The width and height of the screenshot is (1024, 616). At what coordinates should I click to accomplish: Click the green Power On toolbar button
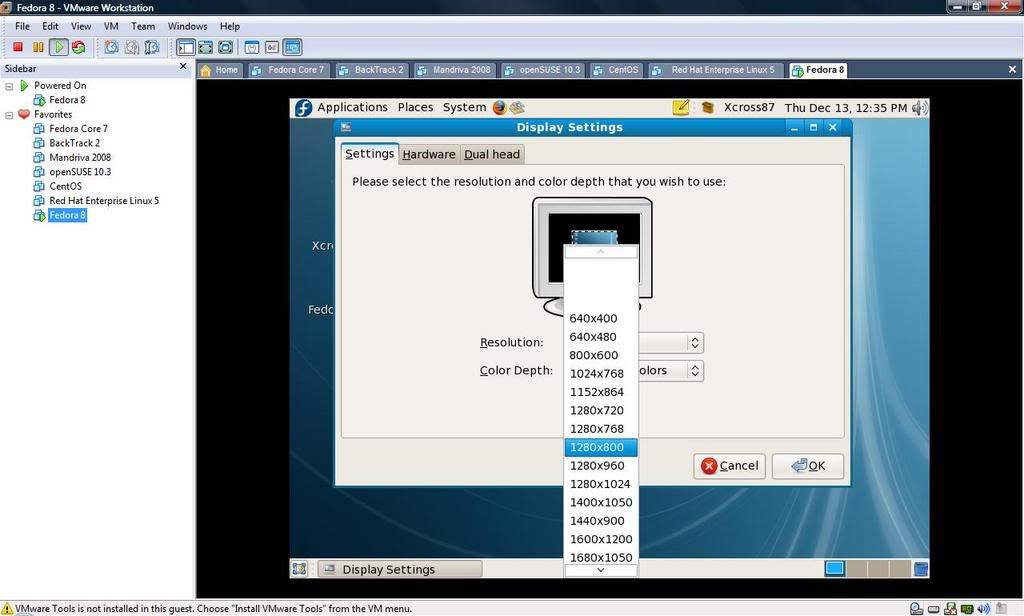click(x=59, y=47)
